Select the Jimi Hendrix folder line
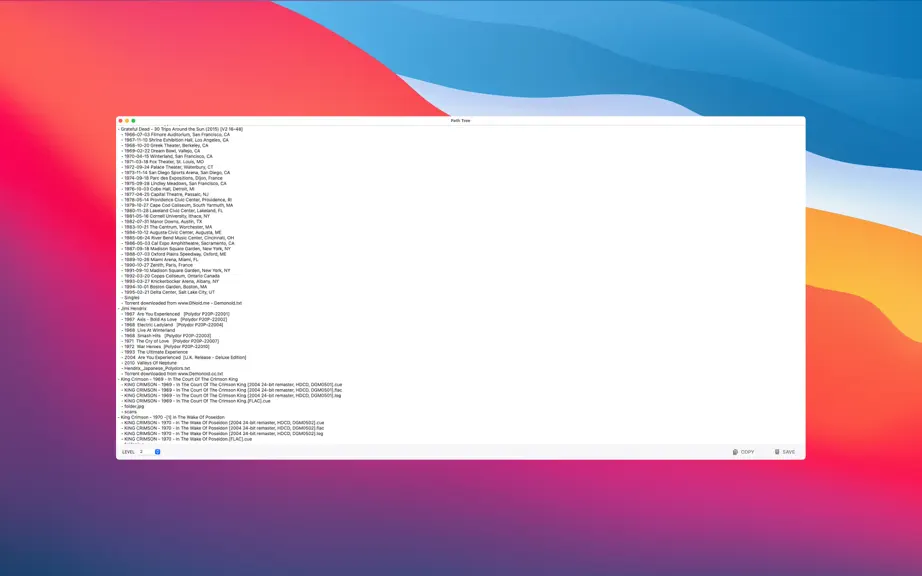 point(134,309)
